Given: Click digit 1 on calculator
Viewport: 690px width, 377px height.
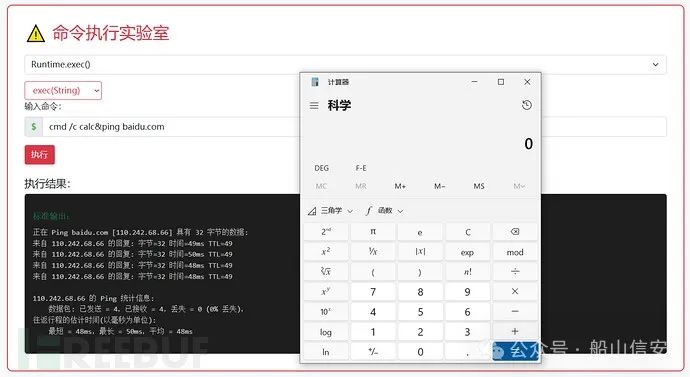Looking at the screenshot, I should point(373,332).
